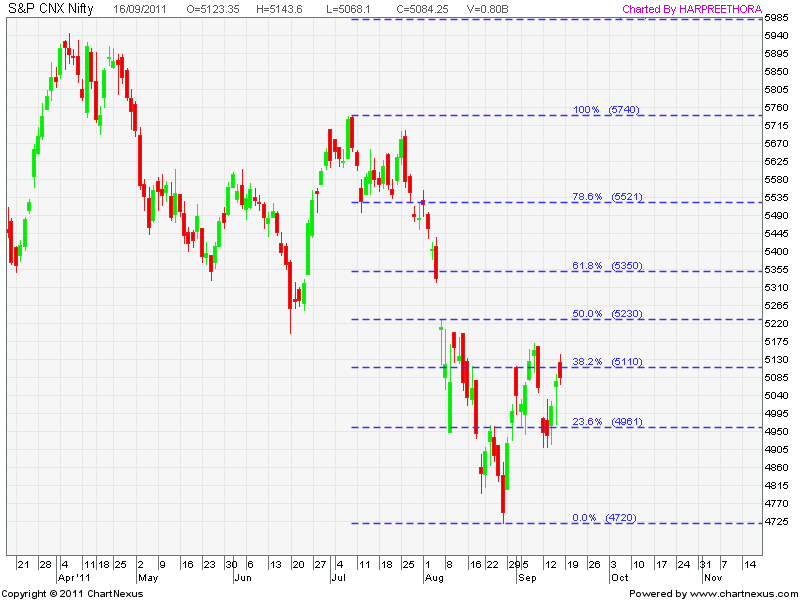This screenshot has width=800, height=600.
Task: Click the 5670 price axis label
Action: click(x=776, y=144)
